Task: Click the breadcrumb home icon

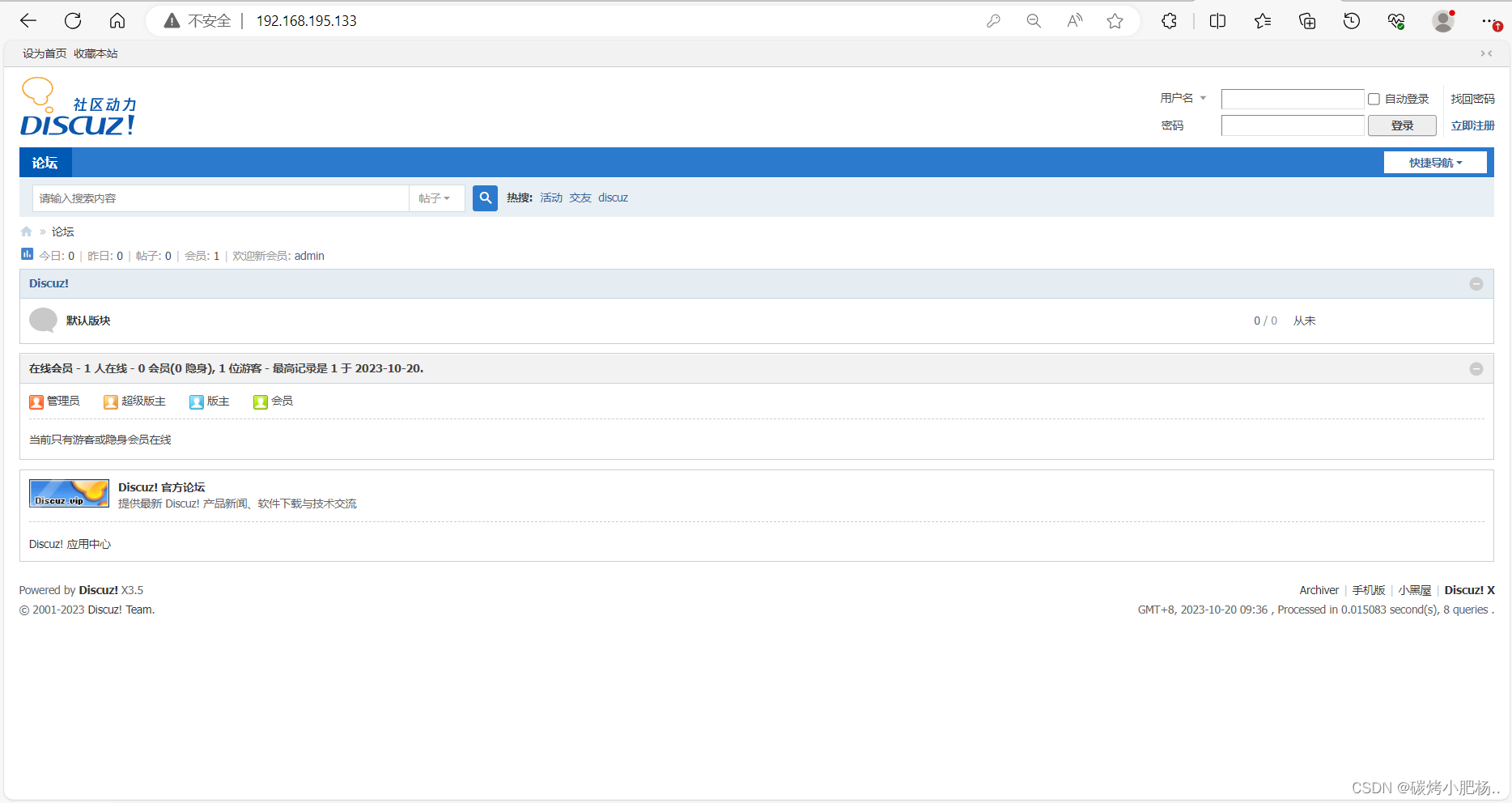Action: [x=27, y=232]
